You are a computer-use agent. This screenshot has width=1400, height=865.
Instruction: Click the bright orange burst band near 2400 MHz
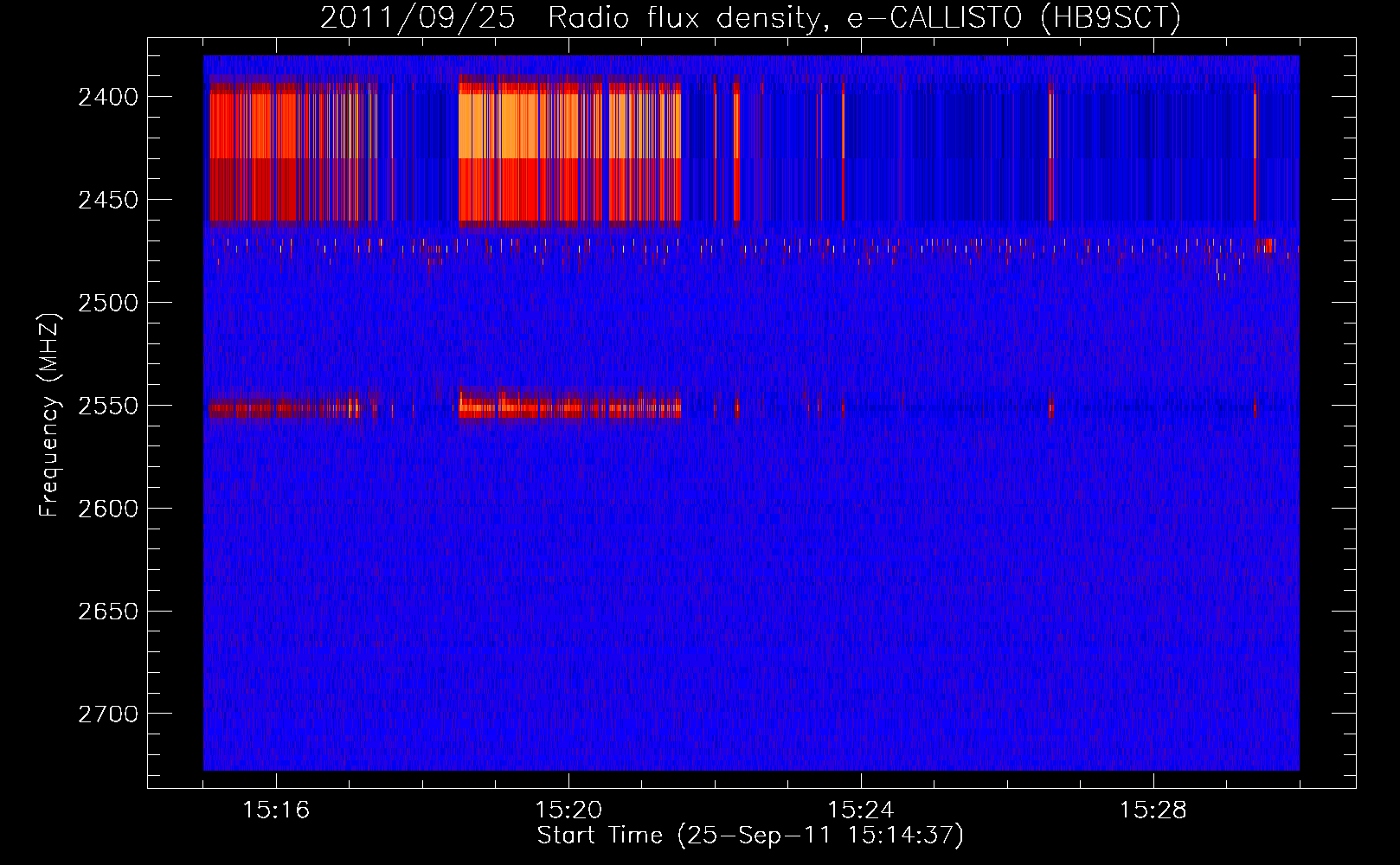pyautogui.click(x=569, y=126)
